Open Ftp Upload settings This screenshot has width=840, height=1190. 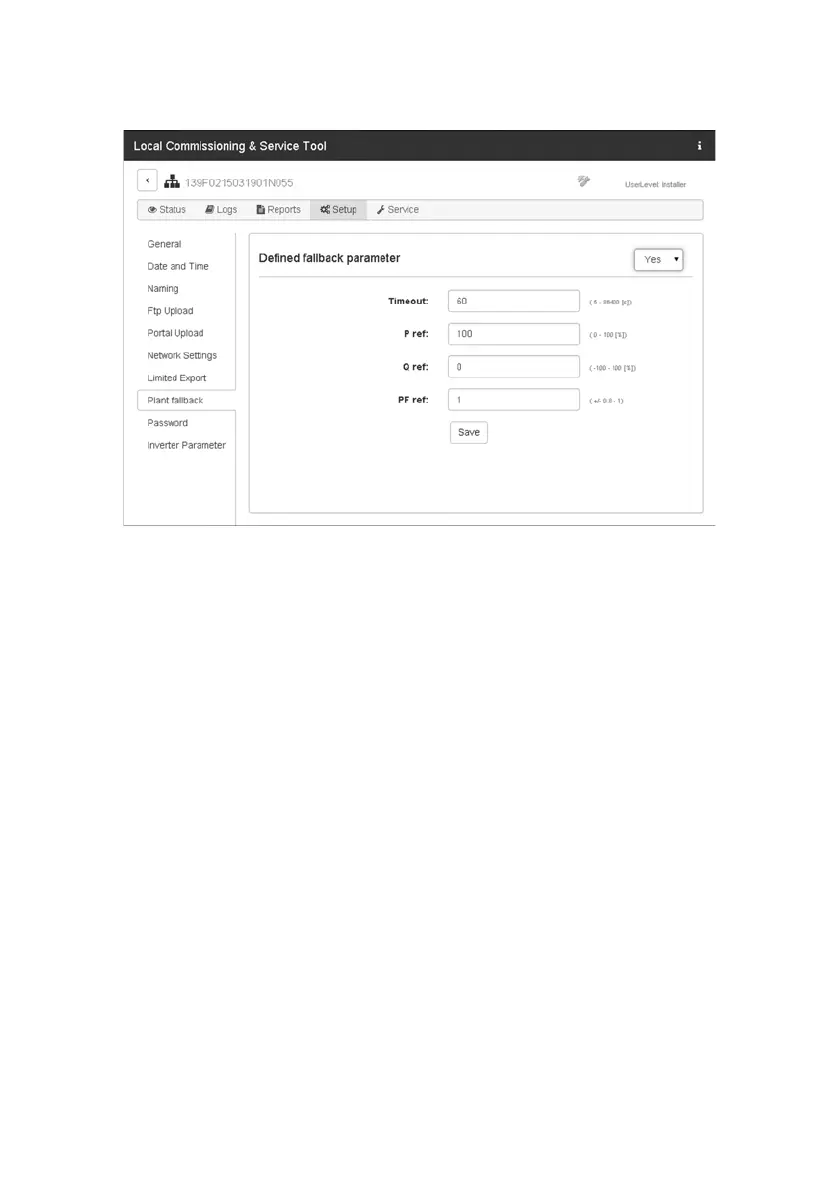(x=170, y=311)
